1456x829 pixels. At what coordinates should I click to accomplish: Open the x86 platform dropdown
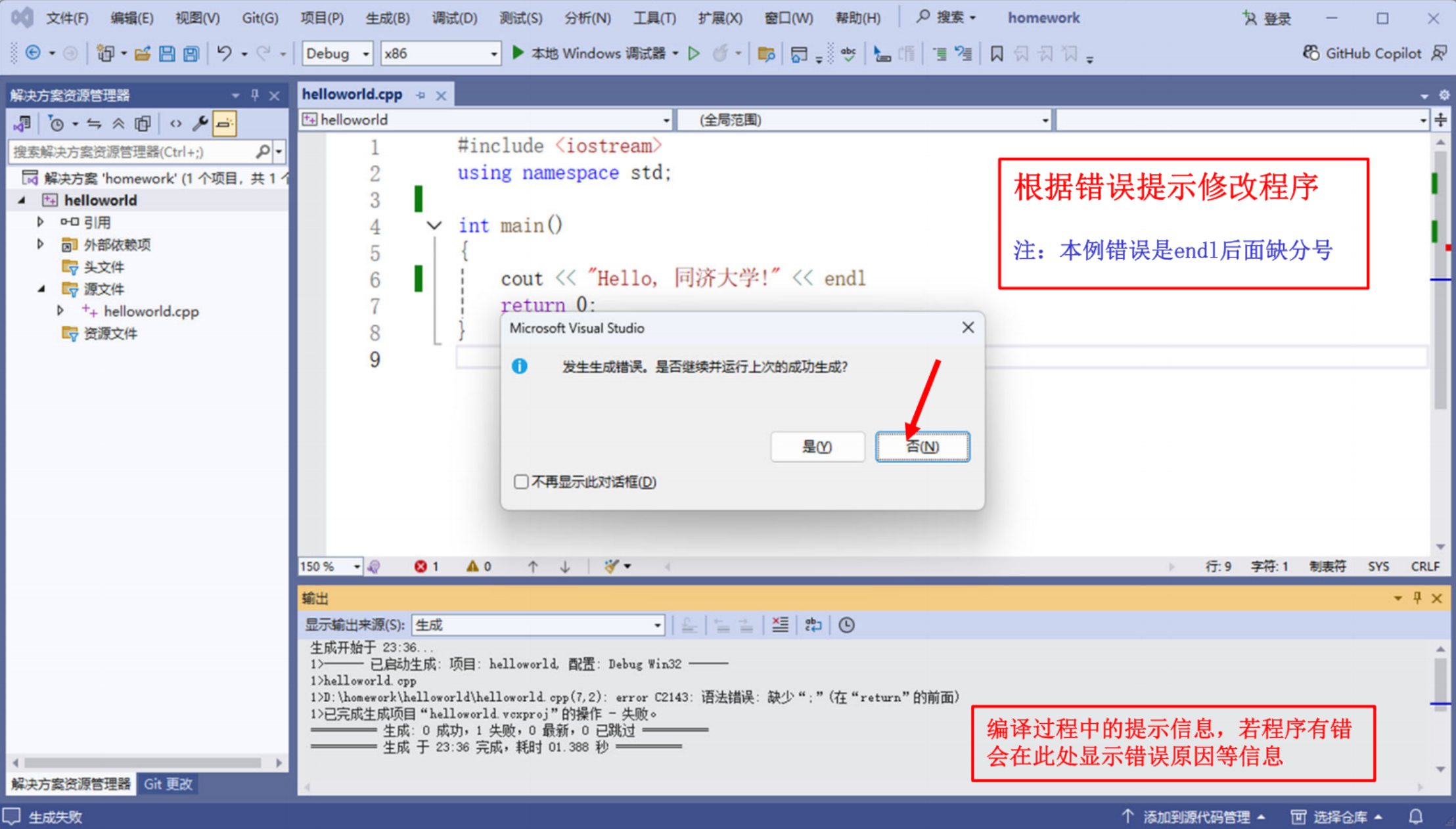440,54
